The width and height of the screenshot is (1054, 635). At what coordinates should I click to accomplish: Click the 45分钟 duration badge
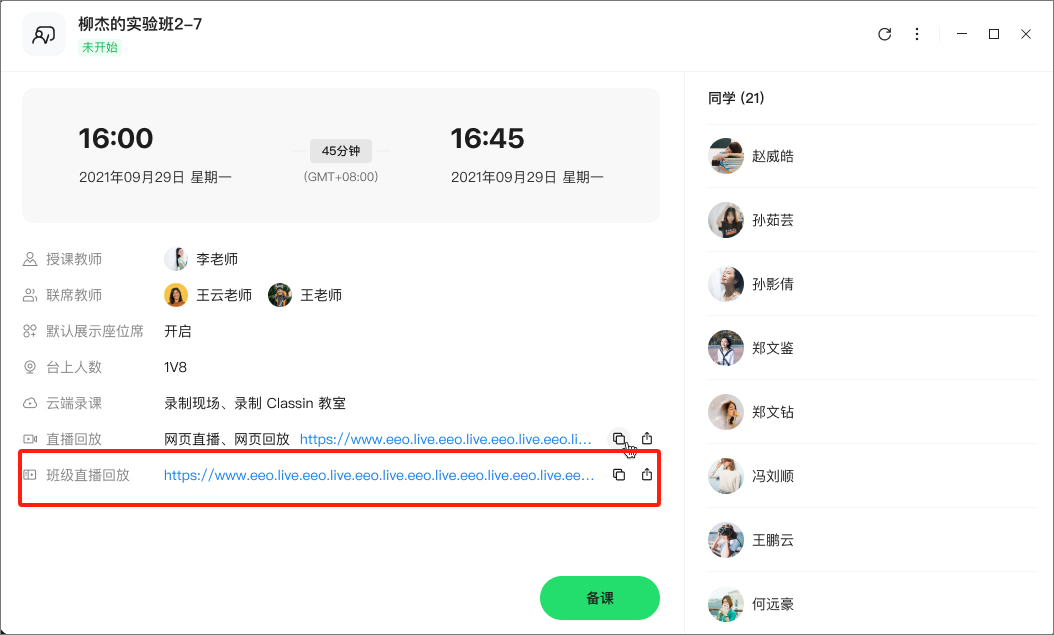click(x=341, y=151)
